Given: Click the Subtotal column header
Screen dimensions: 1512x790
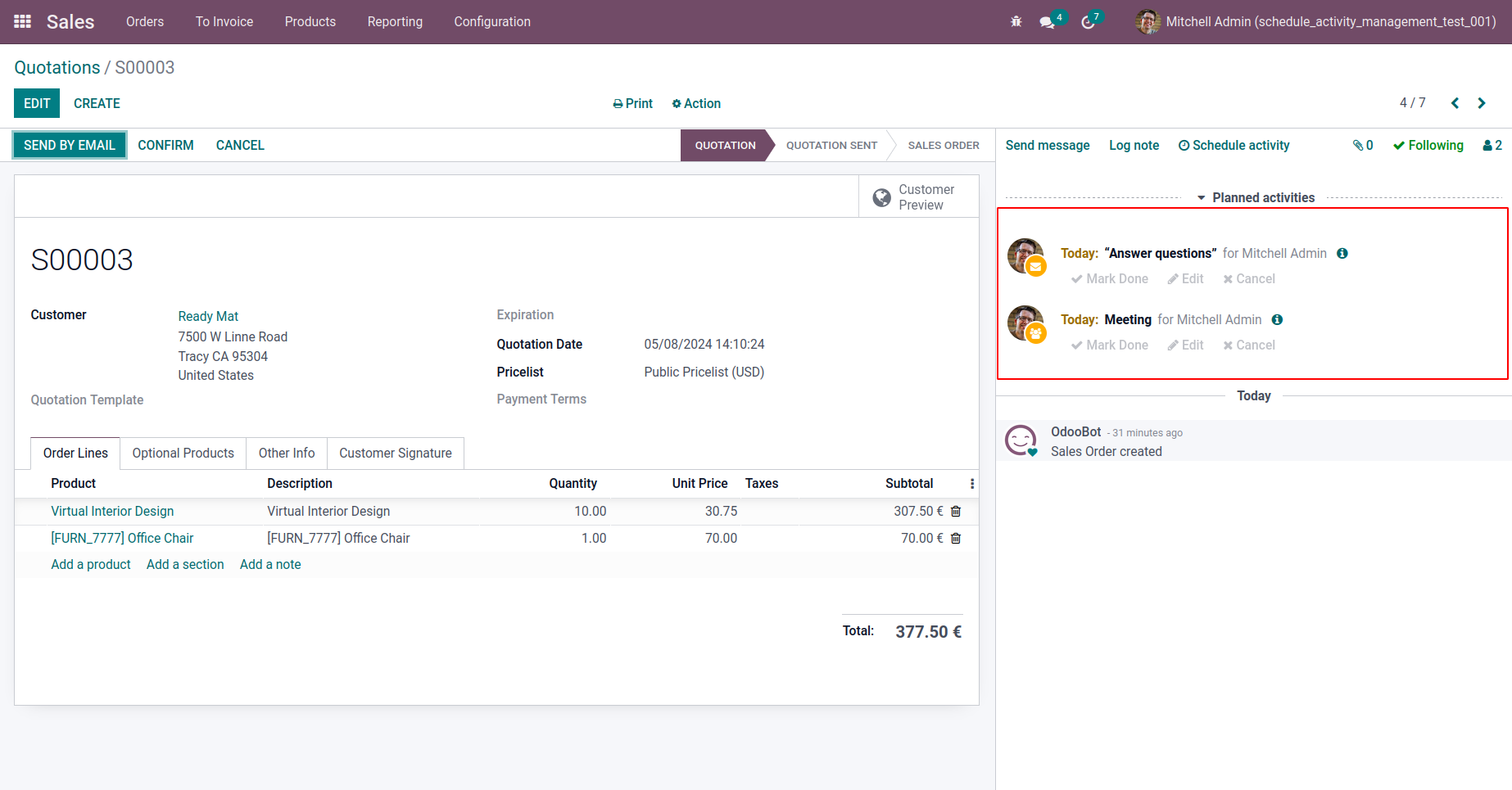Looking at the screenshot, I should [x=909, y=483].
